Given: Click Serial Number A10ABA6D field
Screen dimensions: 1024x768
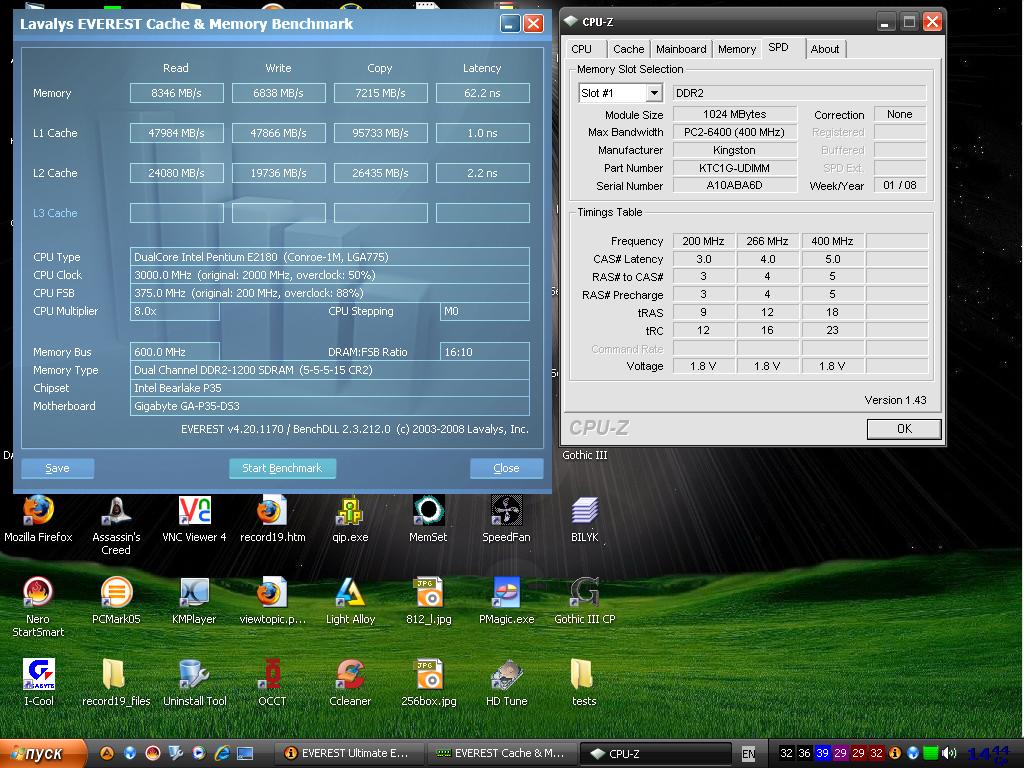Looking at the screenshot, I should point(734,185).
